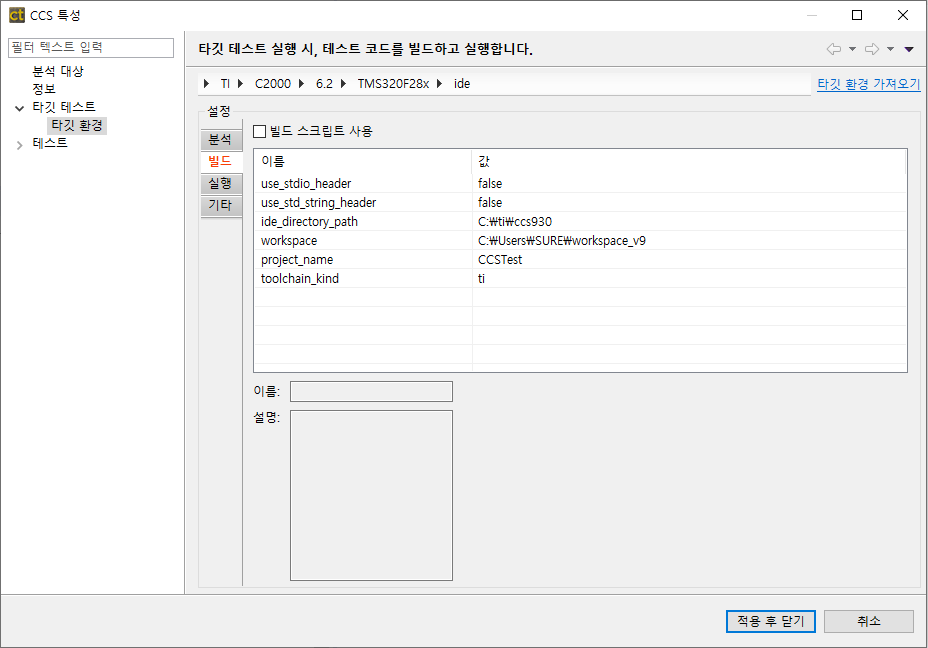Click the 취소 button

(869, 621)
